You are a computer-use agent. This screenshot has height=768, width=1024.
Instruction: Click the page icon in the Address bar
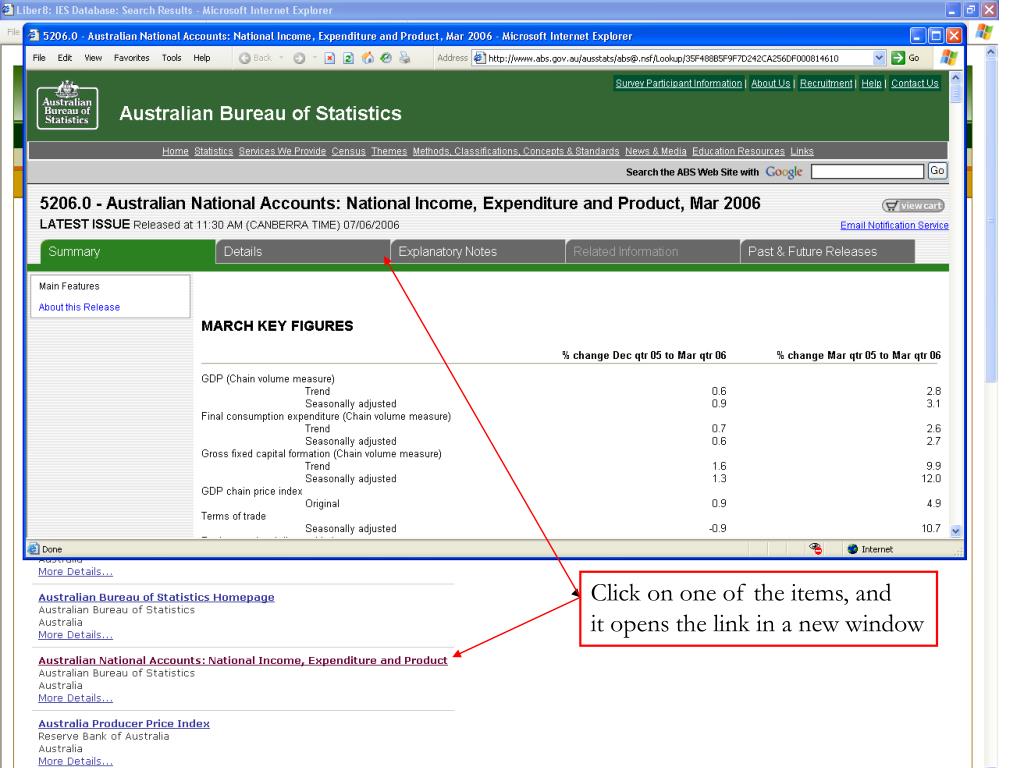(479, 58)
